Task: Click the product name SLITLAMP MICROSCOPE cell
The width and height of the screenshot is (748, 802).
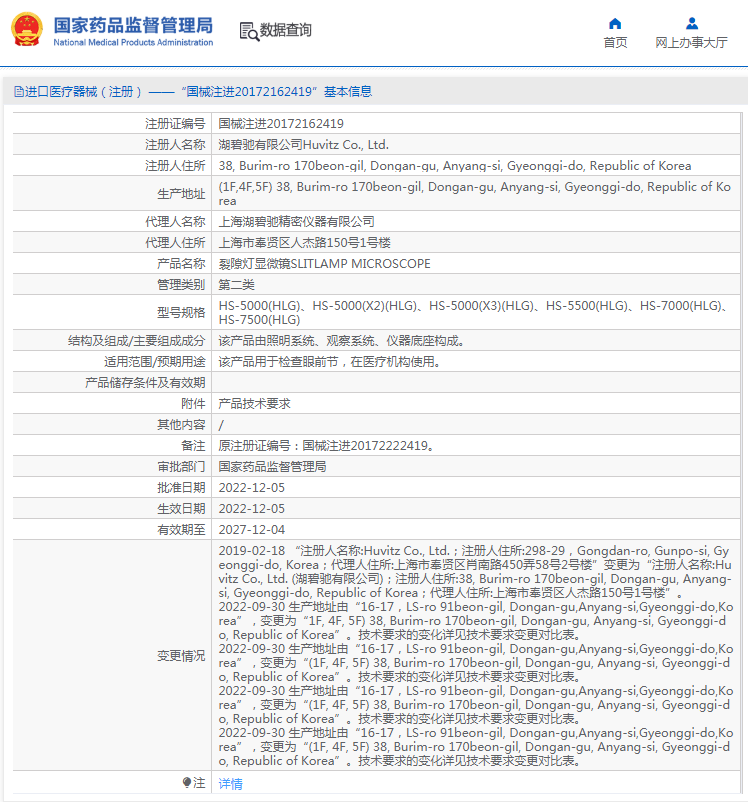Action: [x=324, y=264]
